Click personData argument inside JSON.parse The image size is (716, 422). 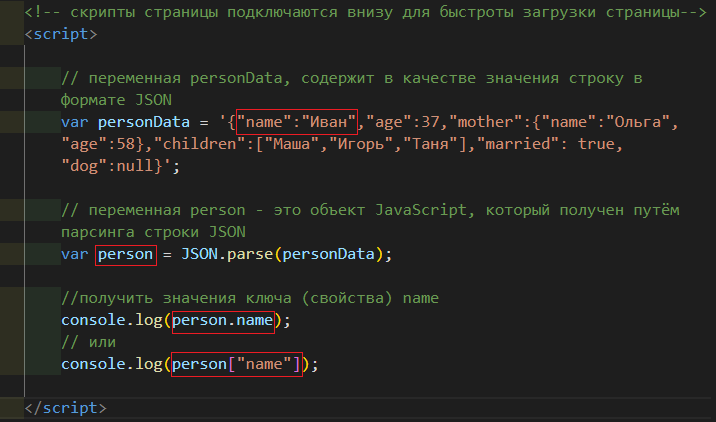pyautogui.click(x=329, y=254)
